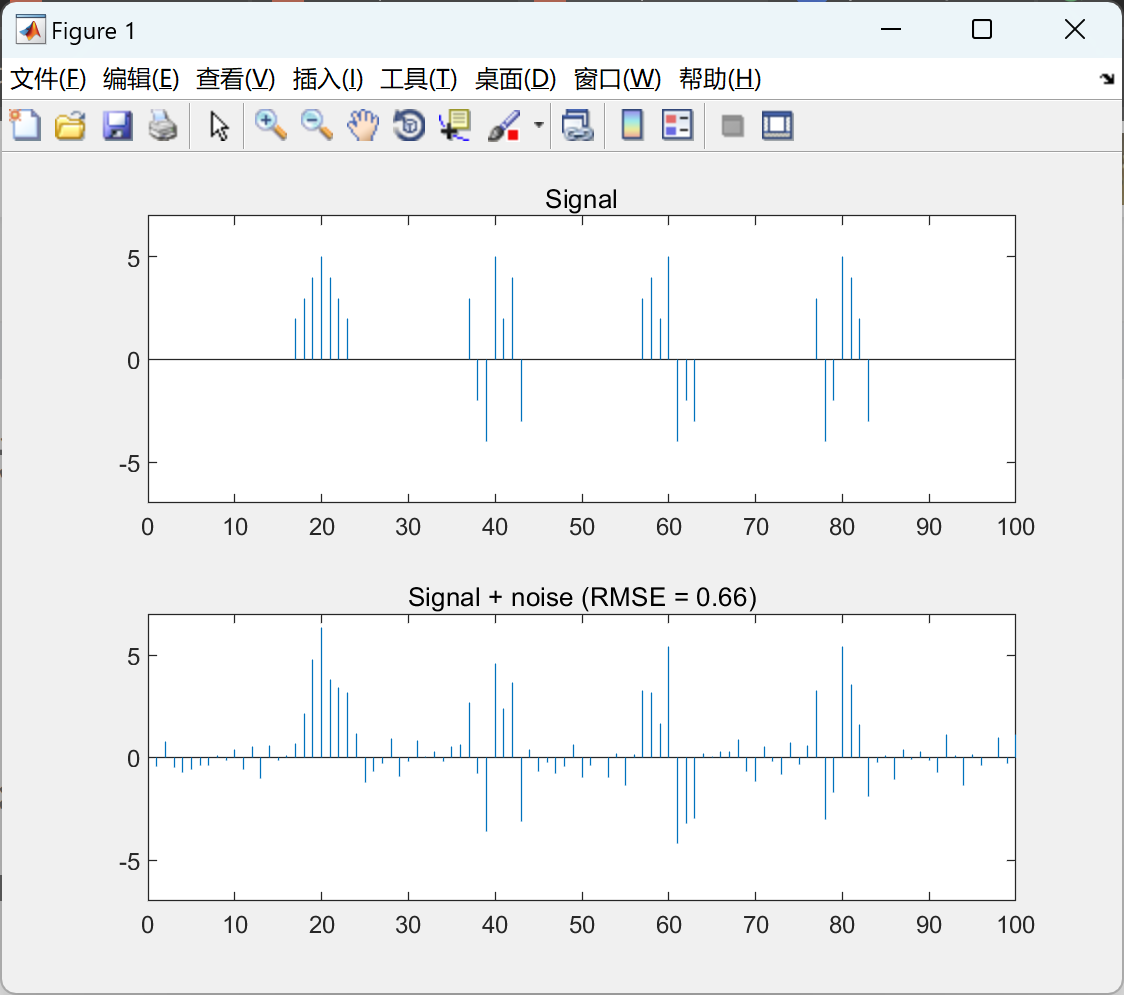This screenshot has width=1124, height=995.
Task: Close the Figure 1 window
Action: pos(1075,29)
